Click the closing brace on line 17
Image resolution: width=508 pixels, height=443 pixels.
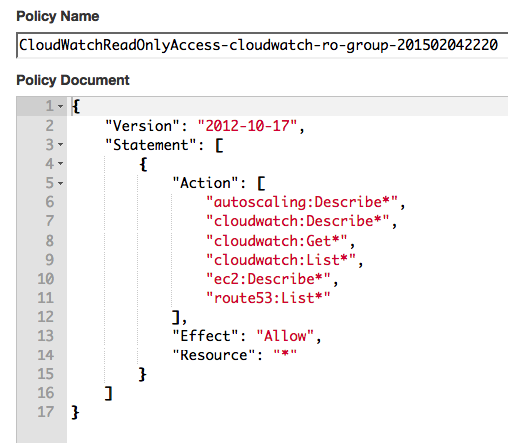75,413
